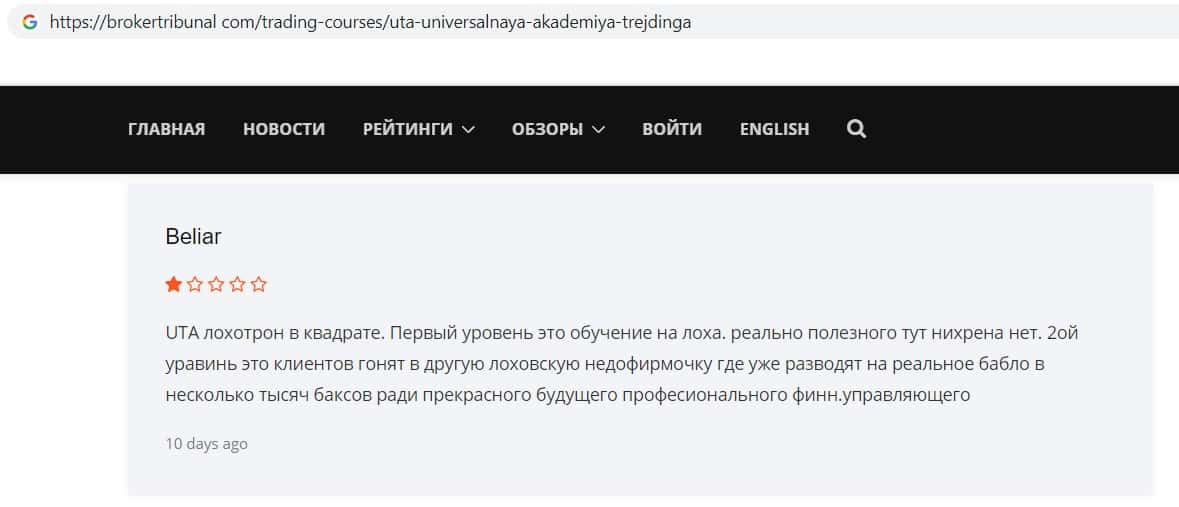Click the fifth rating star
Viewport: 1179px width, 507px height.
click(x=259, y=285)
